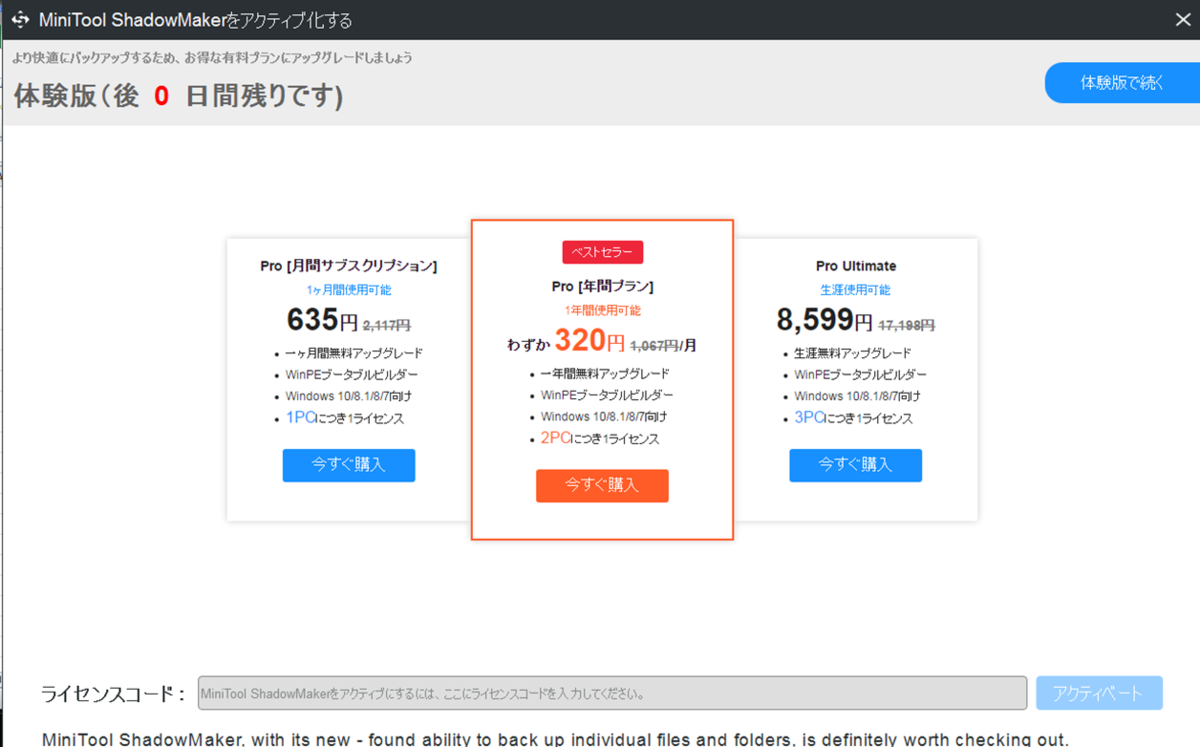Focus the license code input field
The width and height of the screenshot is (1200, 747).
click(x=612, y=693)
